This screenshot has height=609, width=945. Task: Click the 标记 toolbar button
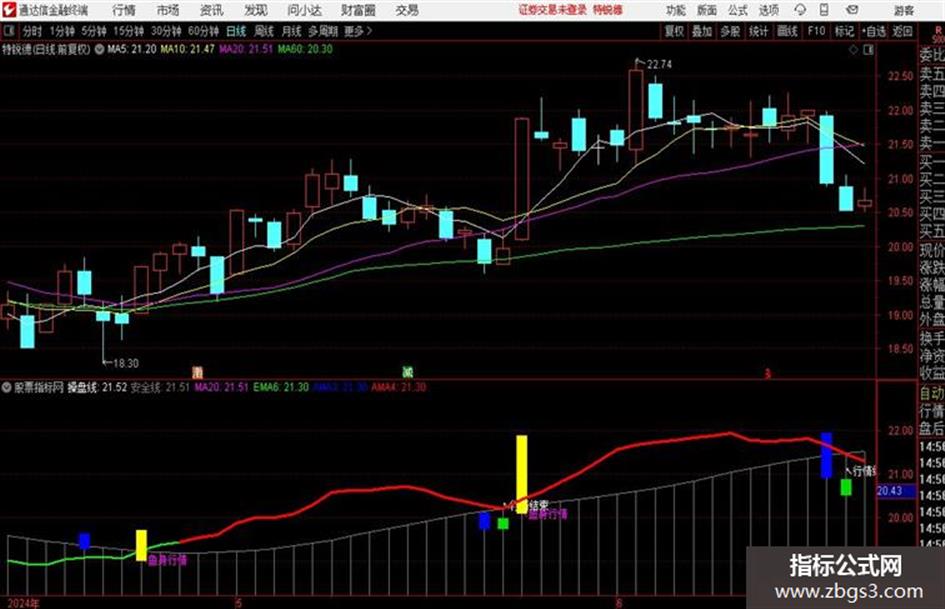844,31
